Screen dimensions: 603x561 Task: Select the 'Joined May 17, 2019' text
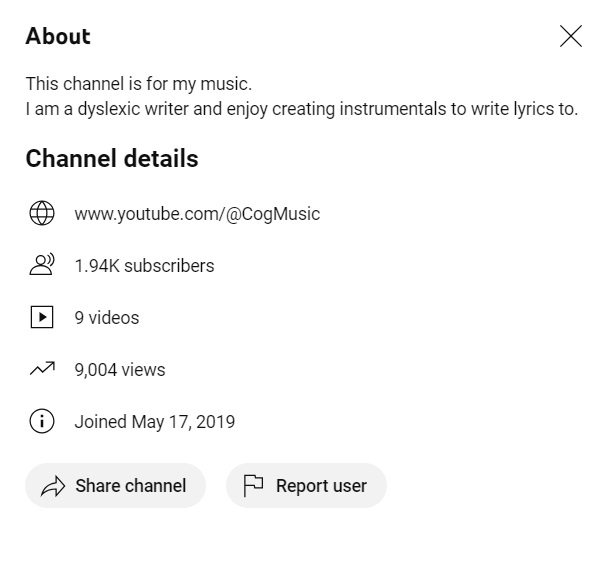click(155, 422)
